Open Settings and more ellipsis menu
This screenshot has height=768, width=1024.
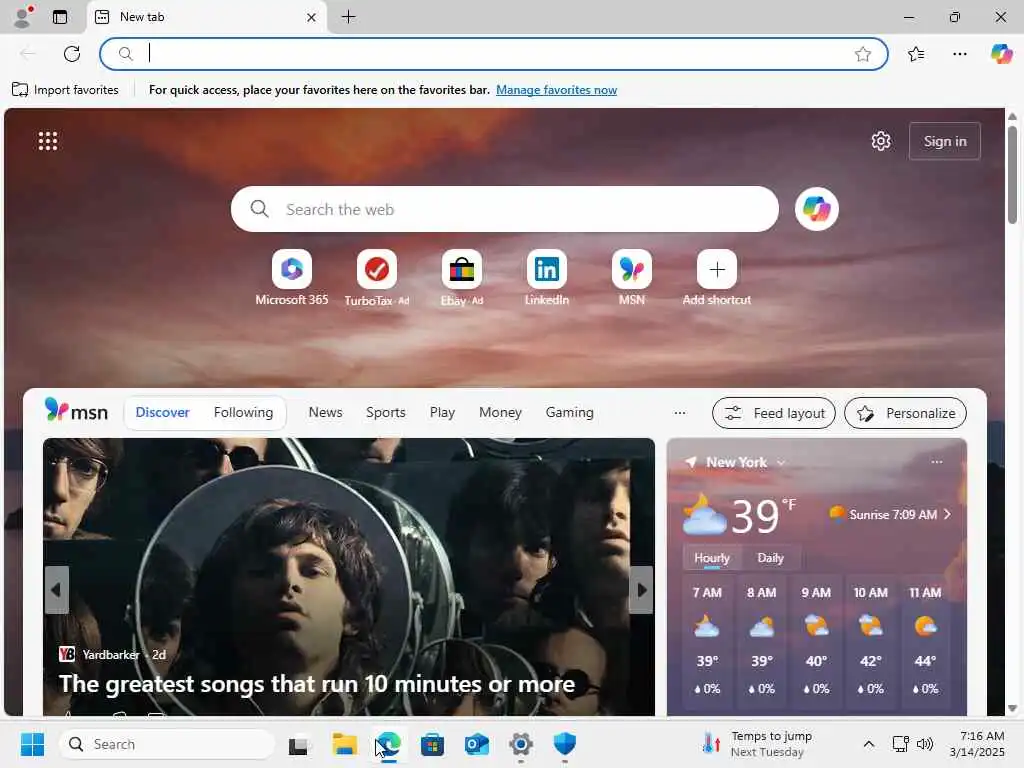[x=959, y=54]
